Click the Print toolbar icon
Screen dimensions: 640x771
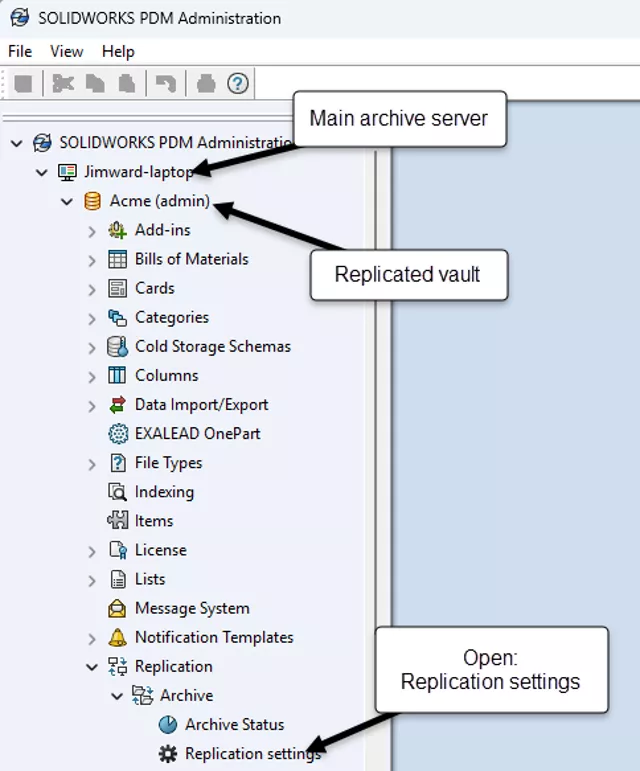(206, 84)
